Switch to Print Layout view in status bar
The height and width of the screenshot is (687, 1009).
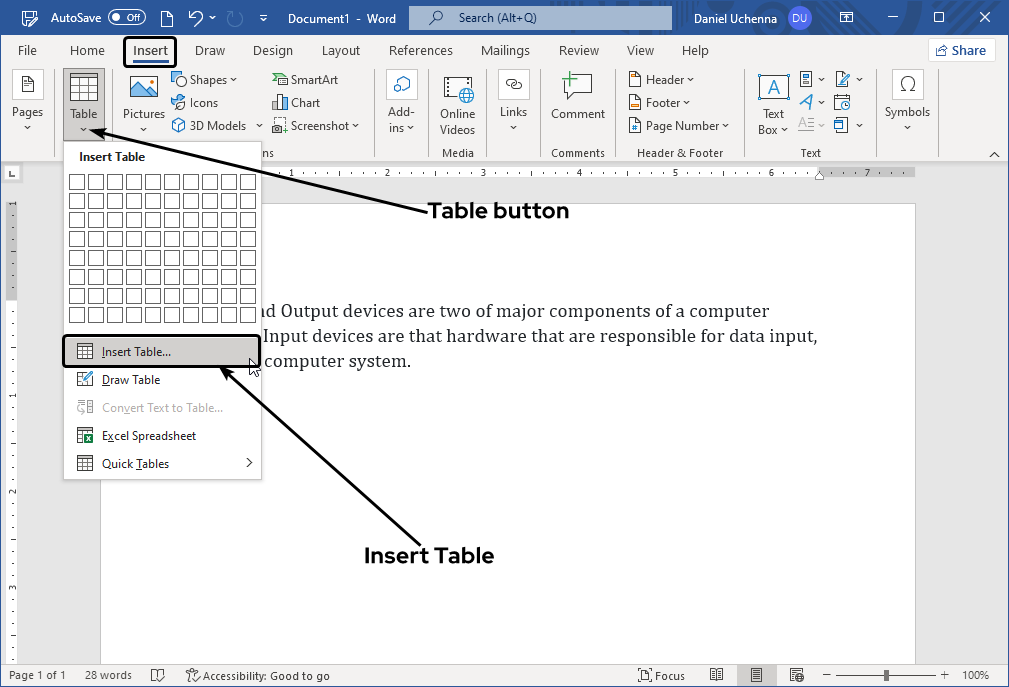pyautogui.click(x=757, y=676)
